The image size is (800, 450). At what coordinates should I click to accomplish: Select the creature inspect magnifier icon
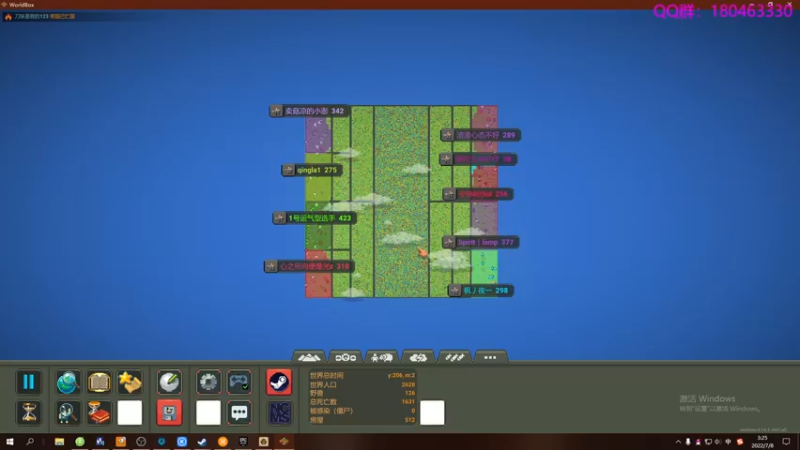pyautogui.click(x=68, y=412)
